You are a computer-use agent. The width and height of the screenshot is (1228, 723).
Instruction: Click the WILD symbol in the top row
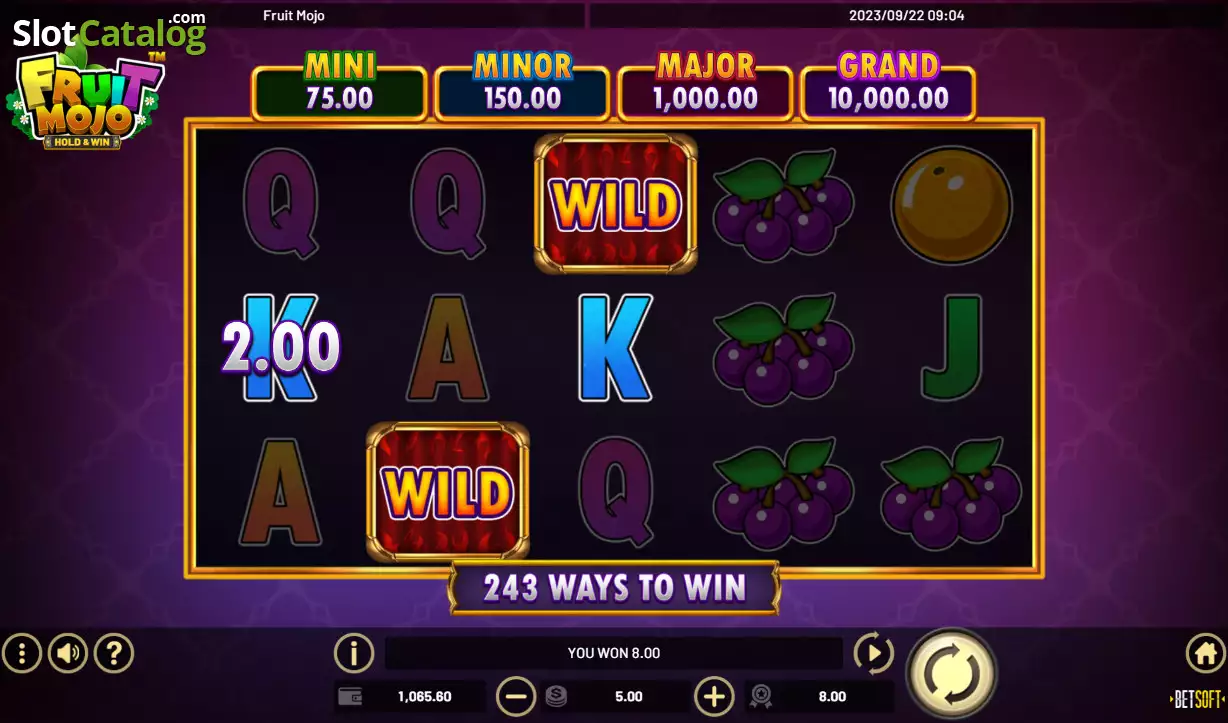(616, 204)
